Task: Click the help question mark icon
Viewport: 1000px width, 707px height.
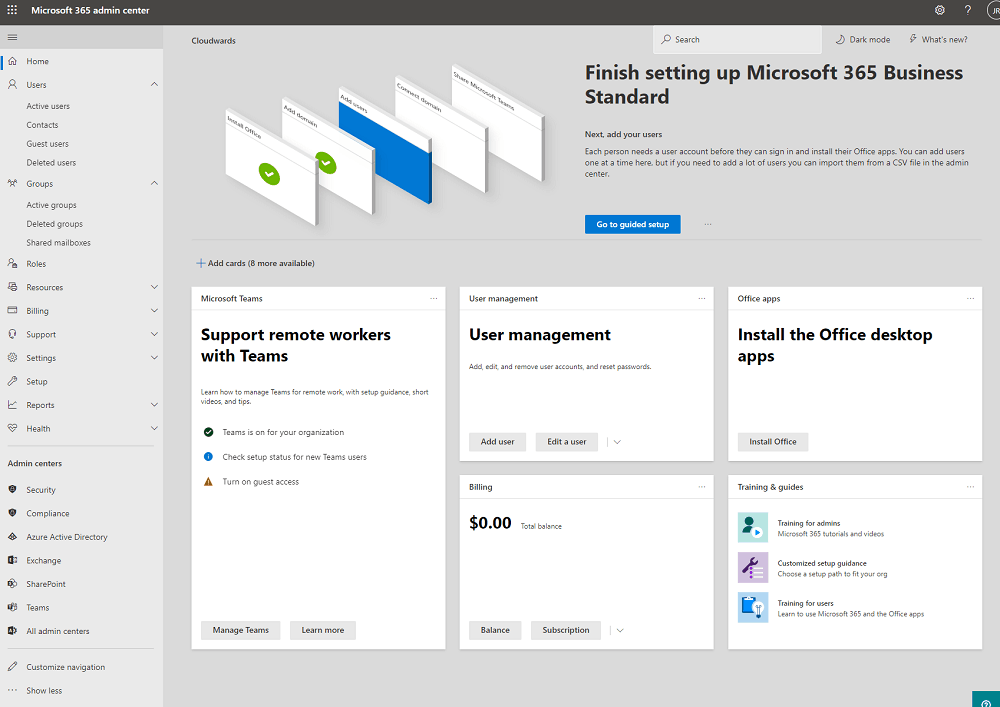Action: tap(967, 10)
